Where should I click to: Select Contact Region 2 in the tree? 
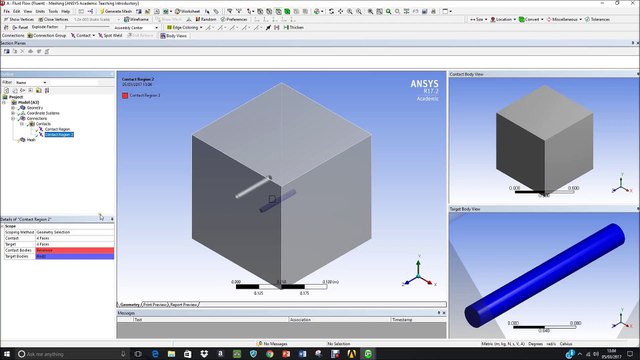click(59, 134)
